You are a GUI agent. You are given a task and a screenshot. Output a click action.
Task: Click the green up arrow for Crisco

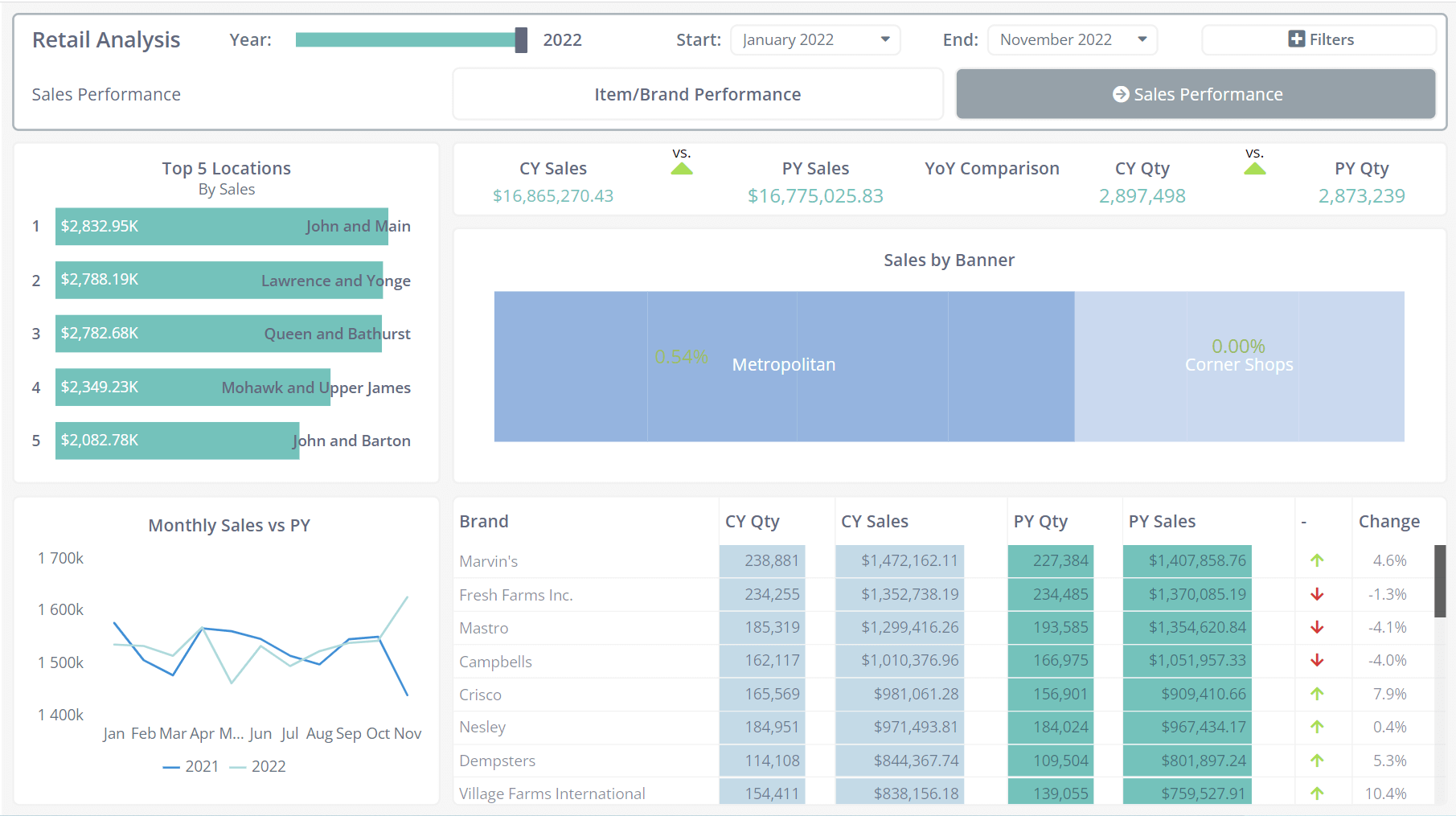(x=1316, y=694)
